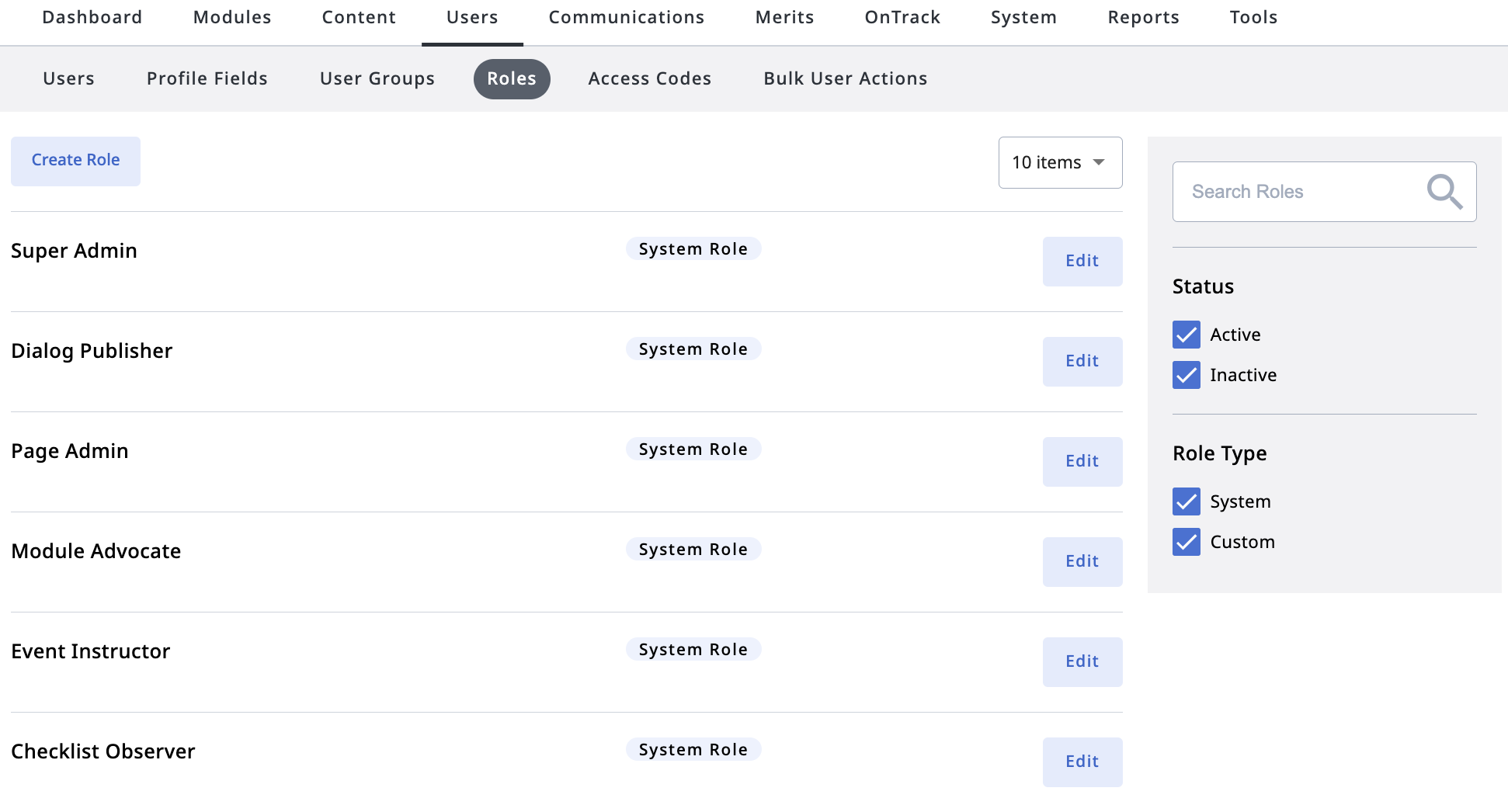This screenshot has width=1508, height=812.
Task: Uncheck the Active status checkbox
Action: [1187, 335]
